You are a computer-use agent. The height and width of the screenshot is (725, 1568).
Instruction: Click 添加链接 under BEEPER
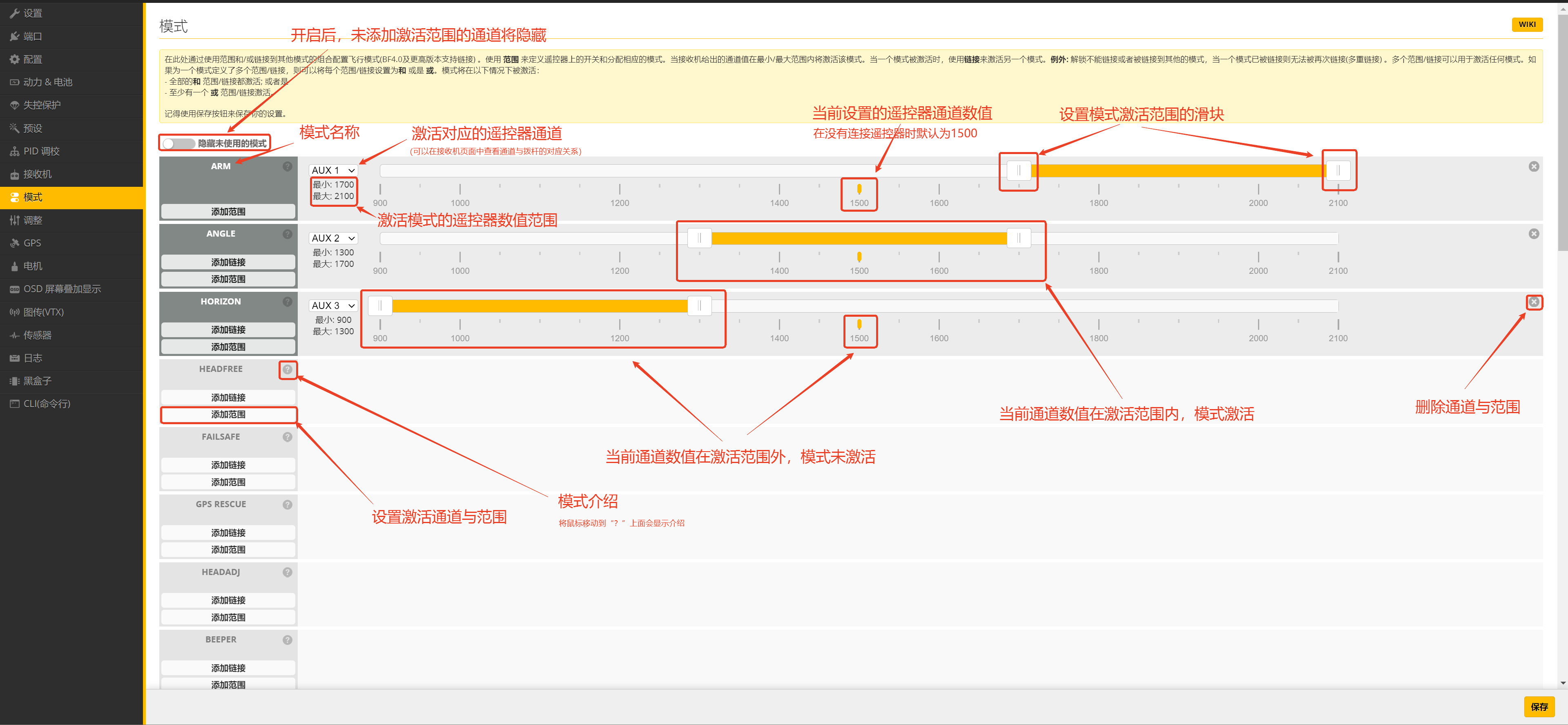click(x=228, y=668)
